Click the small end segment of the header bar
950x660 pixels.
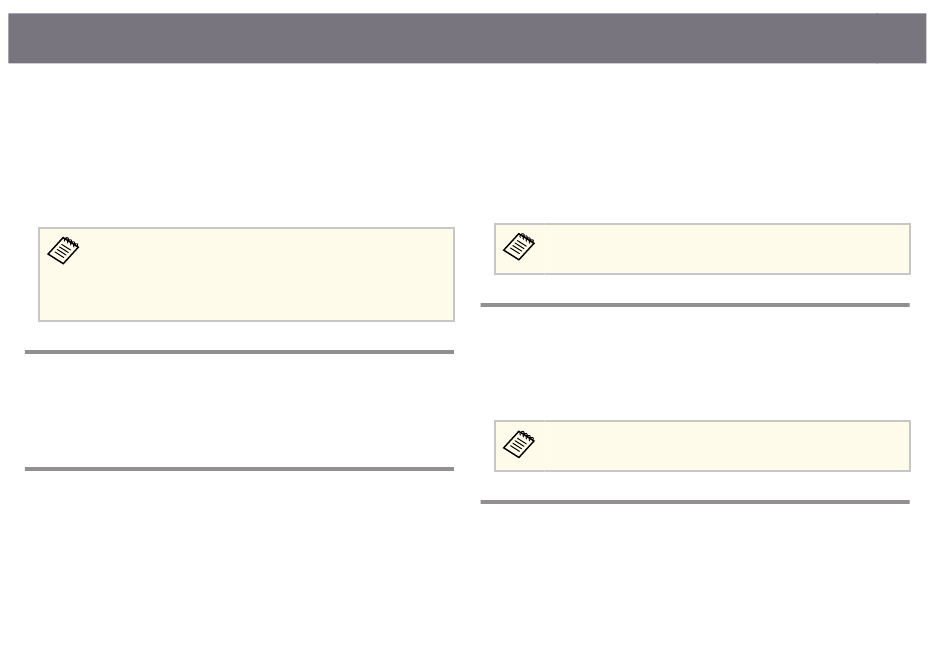[x=902, y=38]
